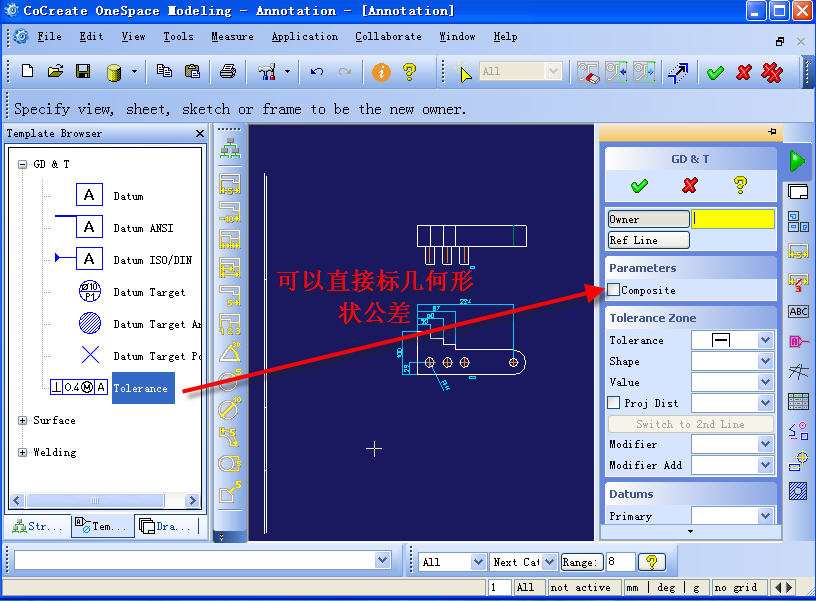Click Switch to 2nd Line button
Image resolution: width=816 pixels, height=601 pixels.
click(x=690, y=424)
